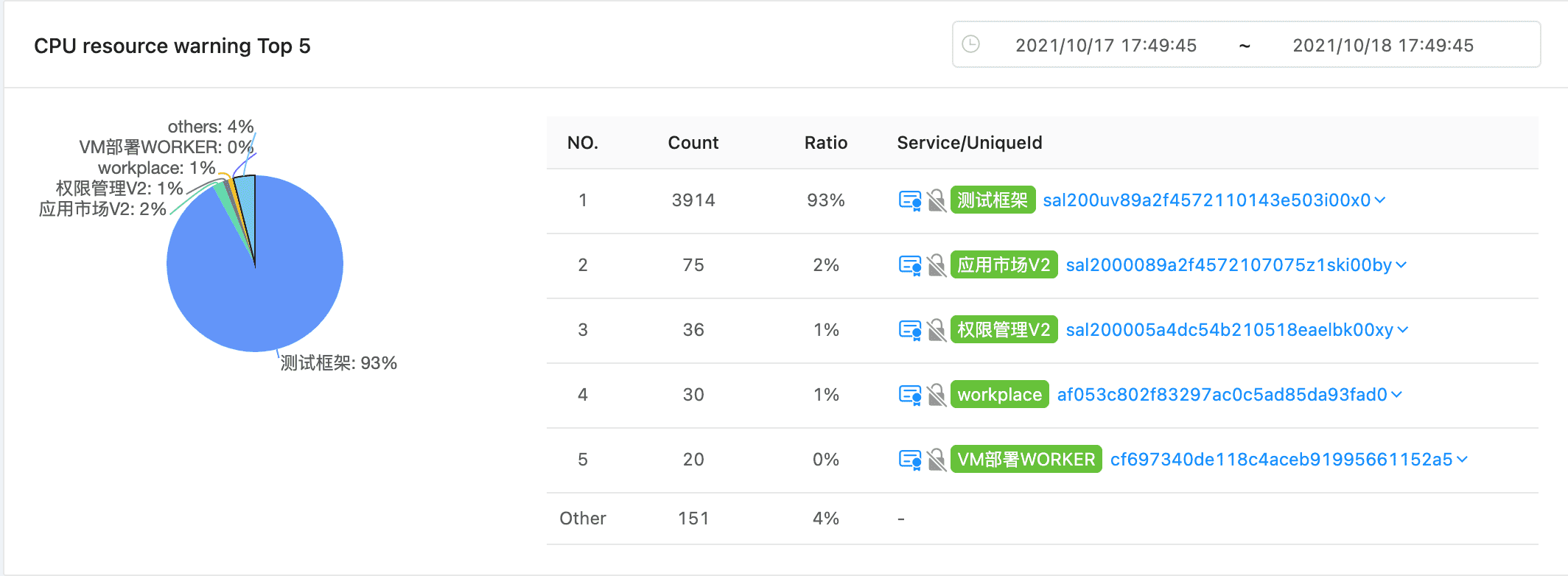The height and width of the screenshot is (576, 1568).
Task: Click the count value 20
Action: (x=693, y=460)
